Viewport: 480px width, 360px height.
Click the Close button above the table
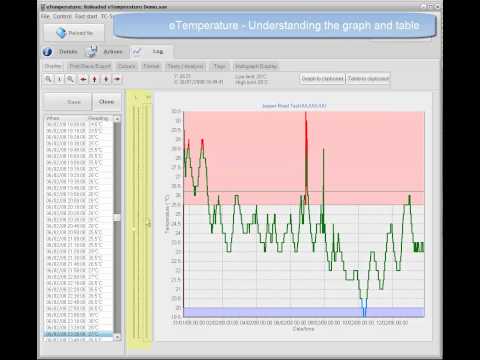pyautogui.click(x=107, y=102)
